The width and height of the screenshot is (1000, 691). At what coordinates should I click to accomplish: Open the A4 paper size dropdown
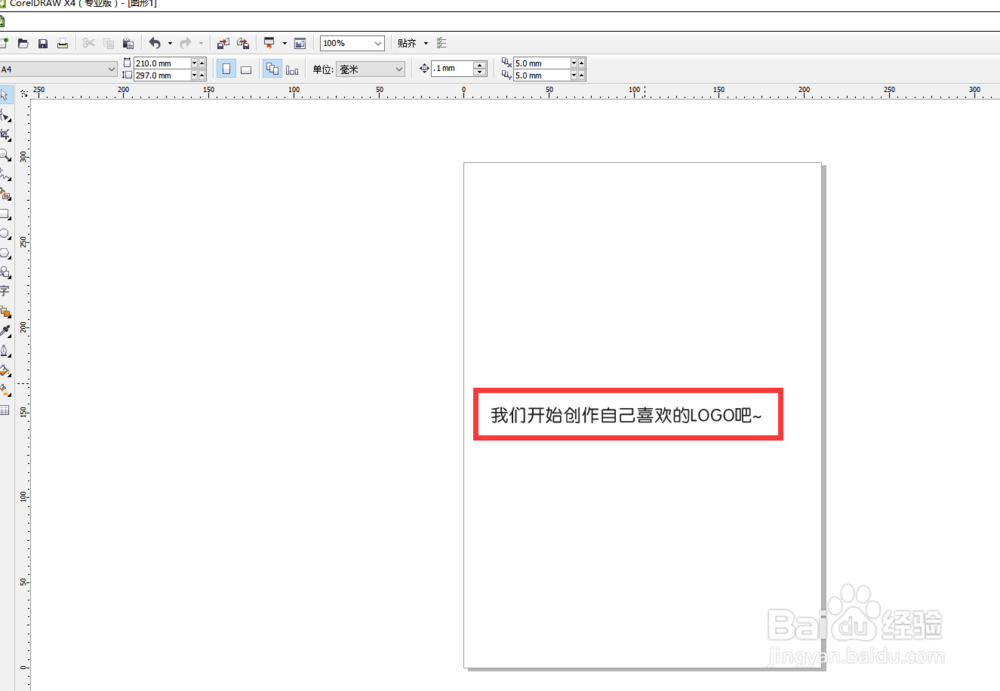[x=112, y=68]
